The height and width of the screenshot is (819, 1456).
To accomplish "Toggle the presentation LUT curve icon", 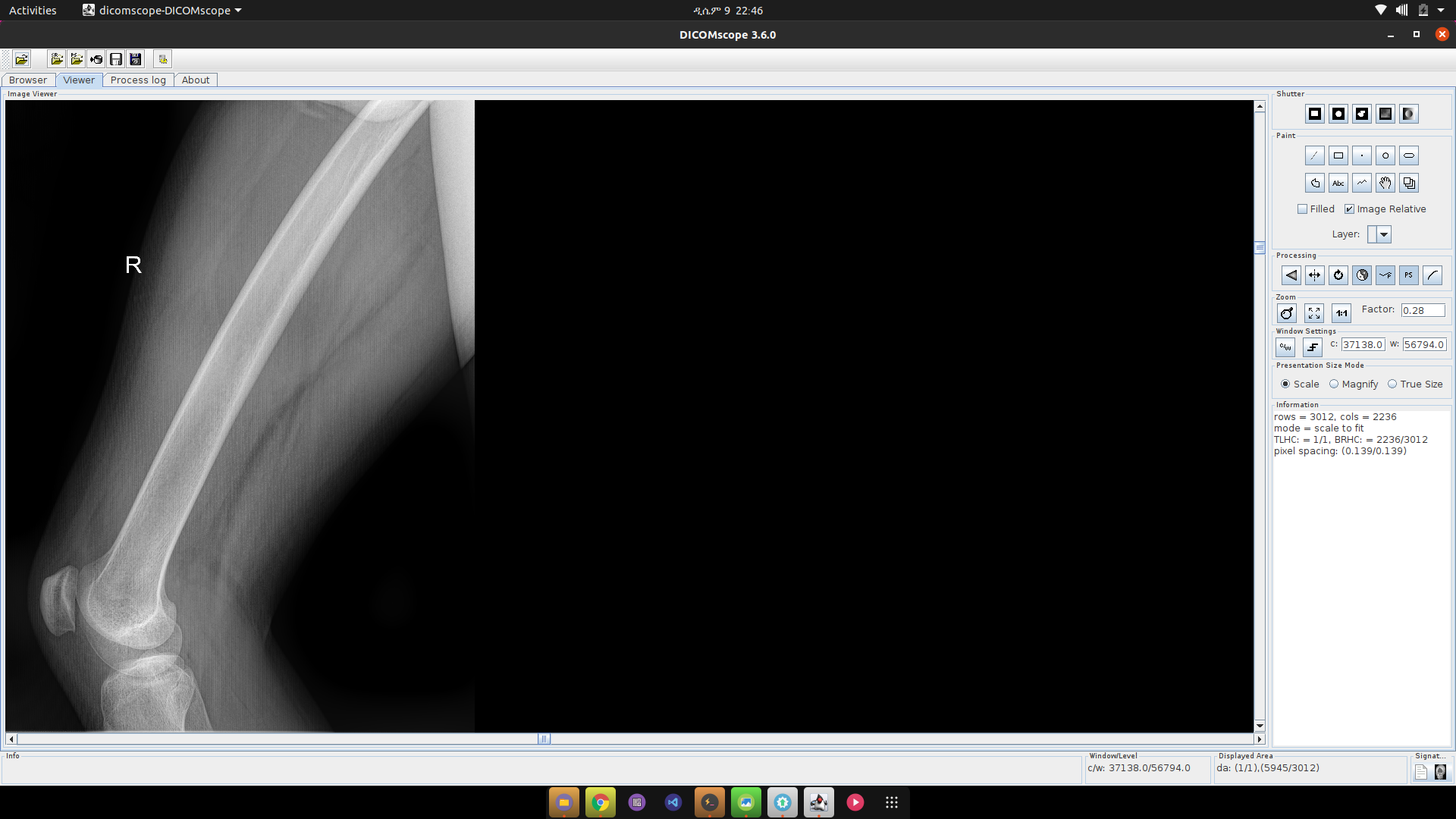I will 1385,275.
